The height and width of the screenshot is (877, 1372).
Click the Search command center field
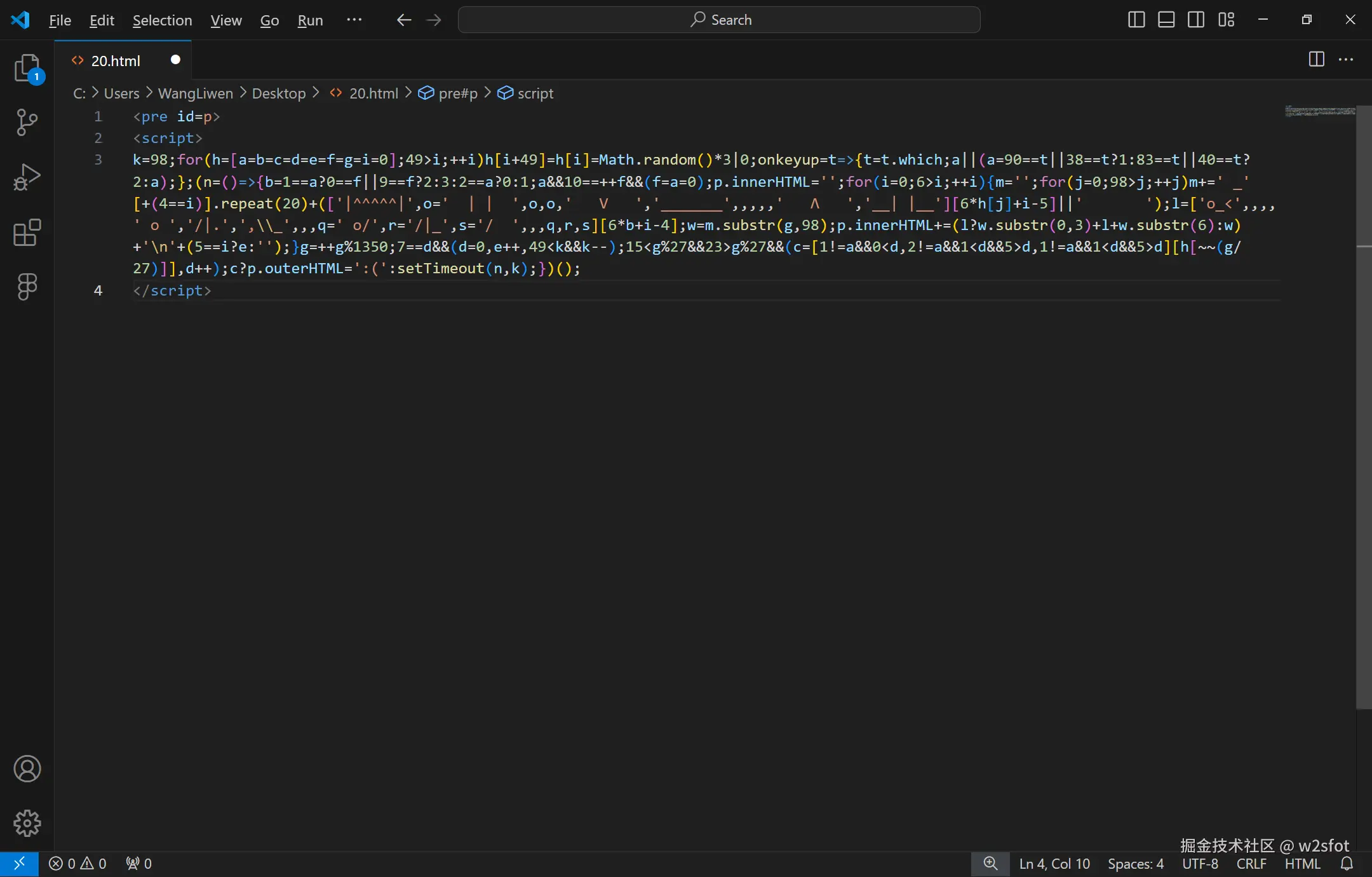pyautogui.click(x=719, y=20)
